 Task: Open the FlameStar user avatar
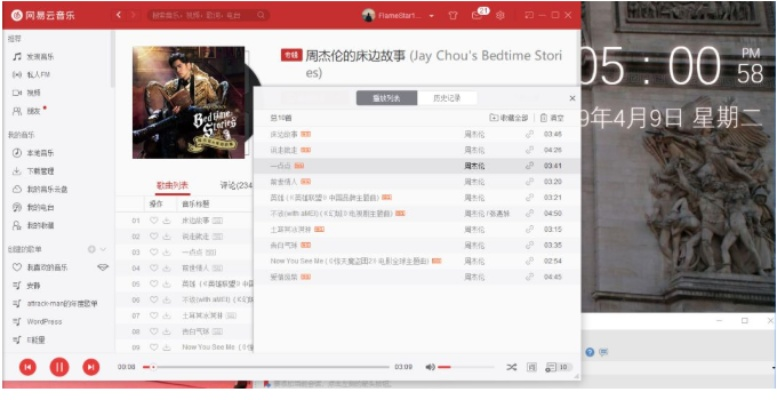click(x=368, y=15)
